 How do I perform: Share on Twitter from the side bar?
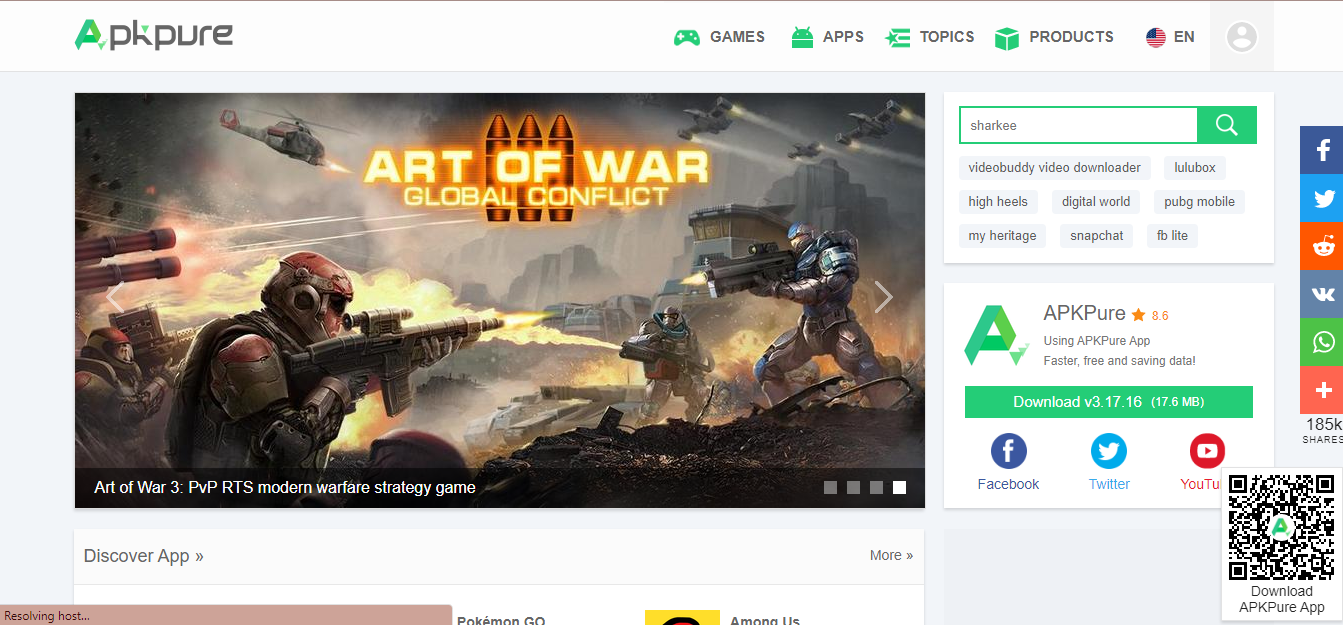(1322, 198)
